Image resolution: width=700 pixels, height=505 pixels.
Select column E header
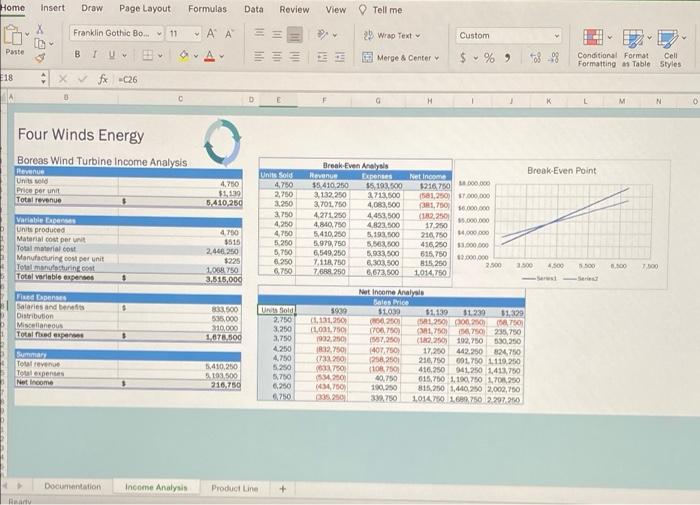(x=279, y=100)
